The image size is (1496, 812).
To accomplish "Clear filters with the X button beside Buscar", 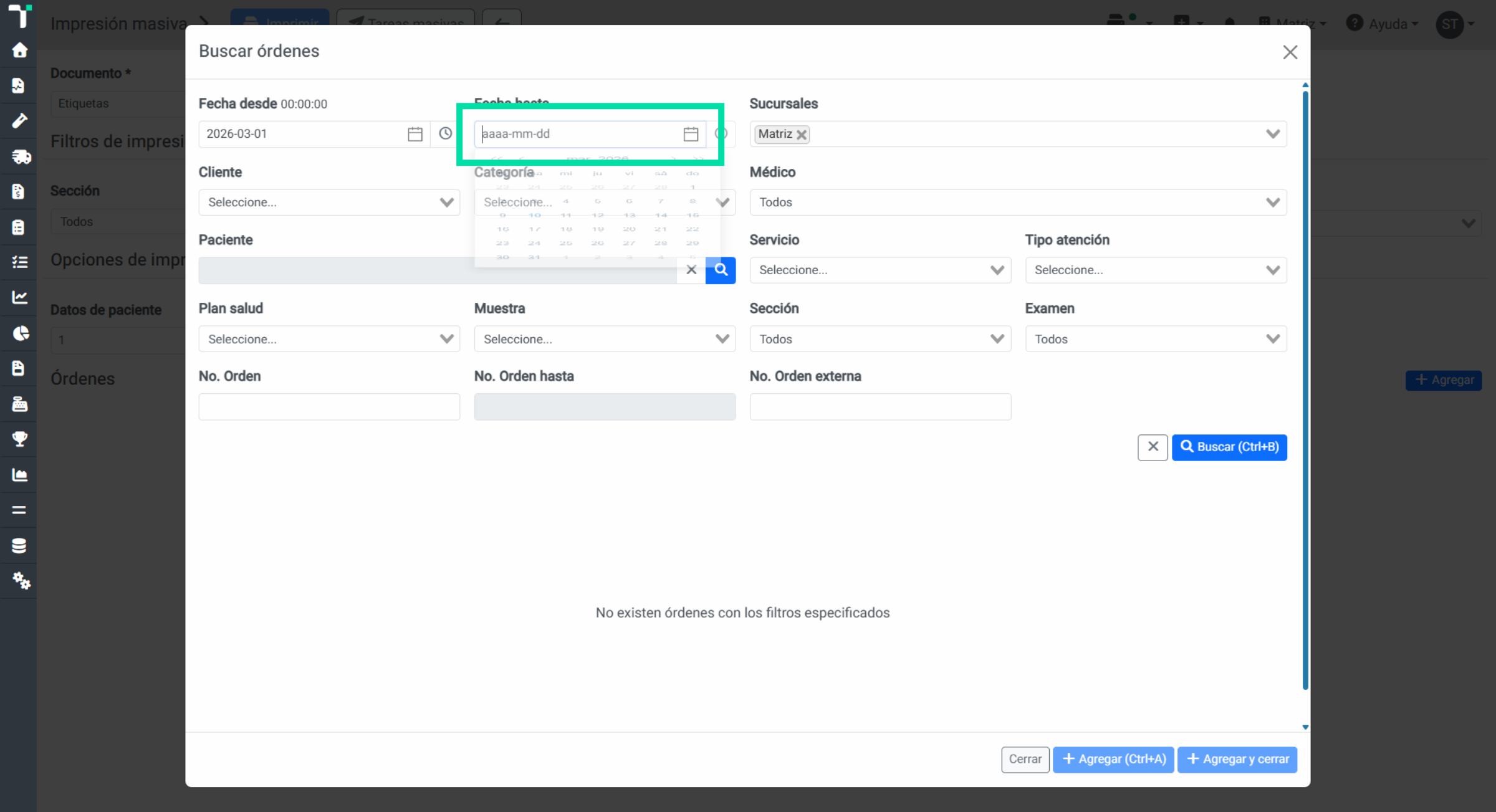I will pos(1153,447).
